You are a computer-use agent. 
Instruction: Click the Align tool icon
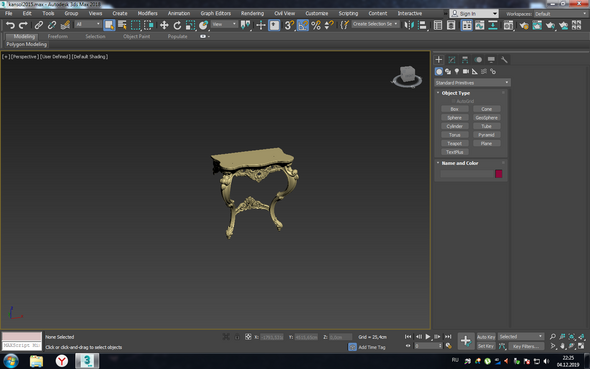pyautogui.click(x=423, y=25)
